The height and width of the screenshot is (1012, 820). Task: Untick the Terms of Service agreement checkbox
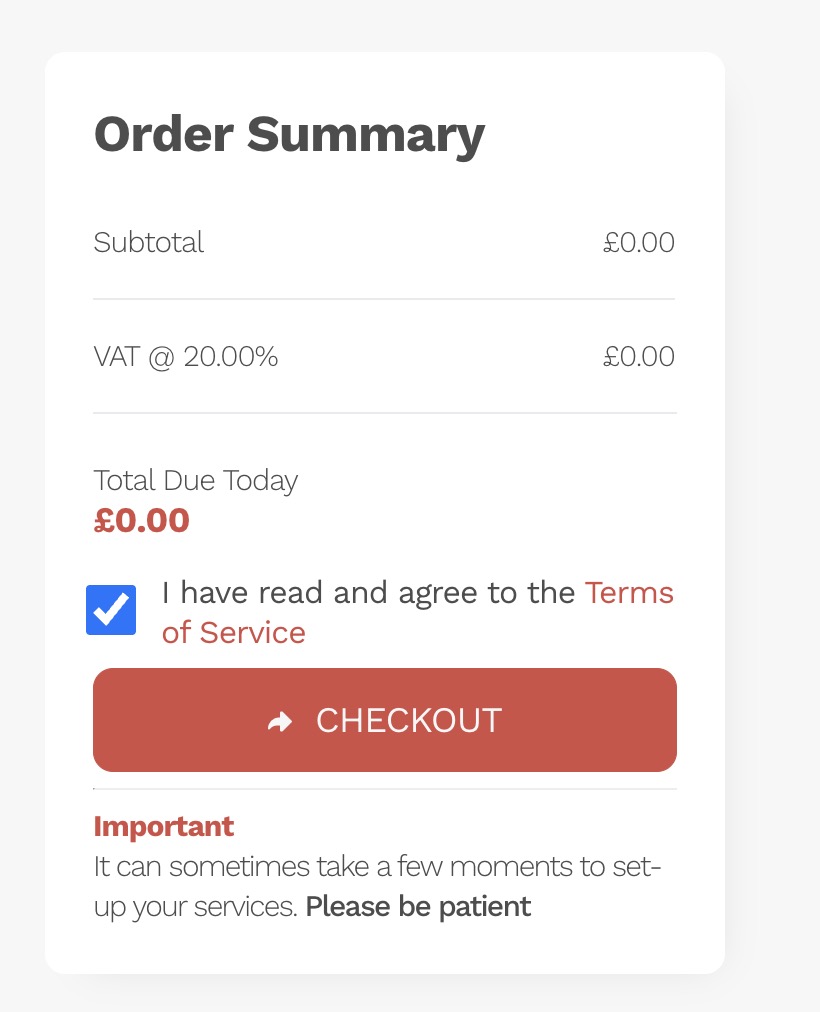111,610
